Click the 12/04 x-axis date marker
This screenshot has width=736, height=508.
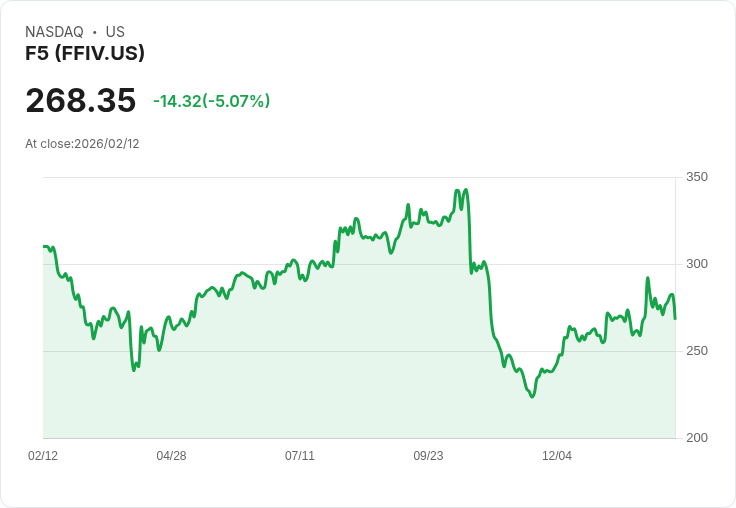click(x=557, y=455)
